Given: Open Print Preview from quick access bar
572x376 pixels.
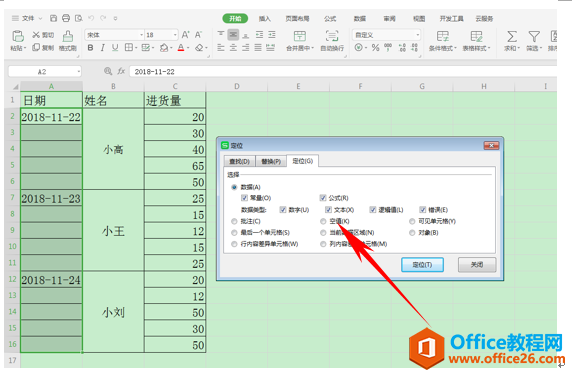Looking at the screenshot, I should click(x=78, y=18).
